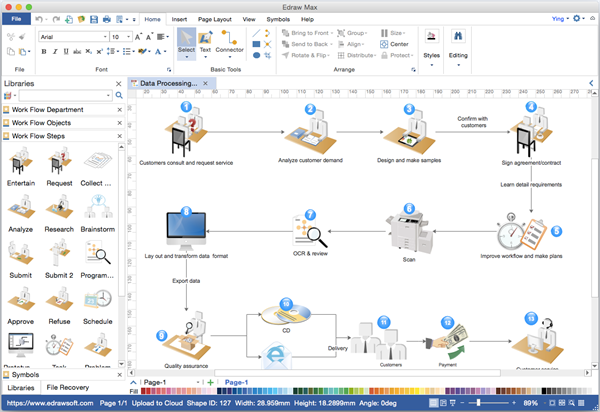Close the Work Flow Department library

coord(119,110)
